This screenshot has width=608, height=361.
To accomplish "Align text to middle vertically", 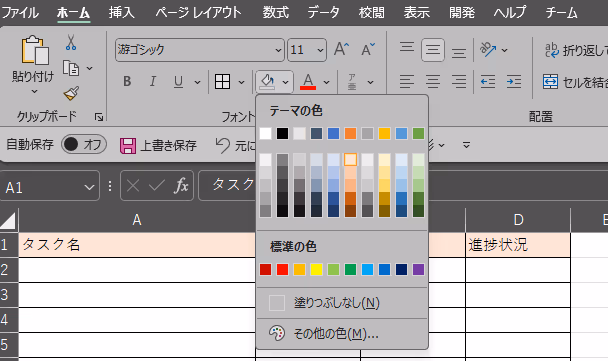I will click(x=433, y=50).
